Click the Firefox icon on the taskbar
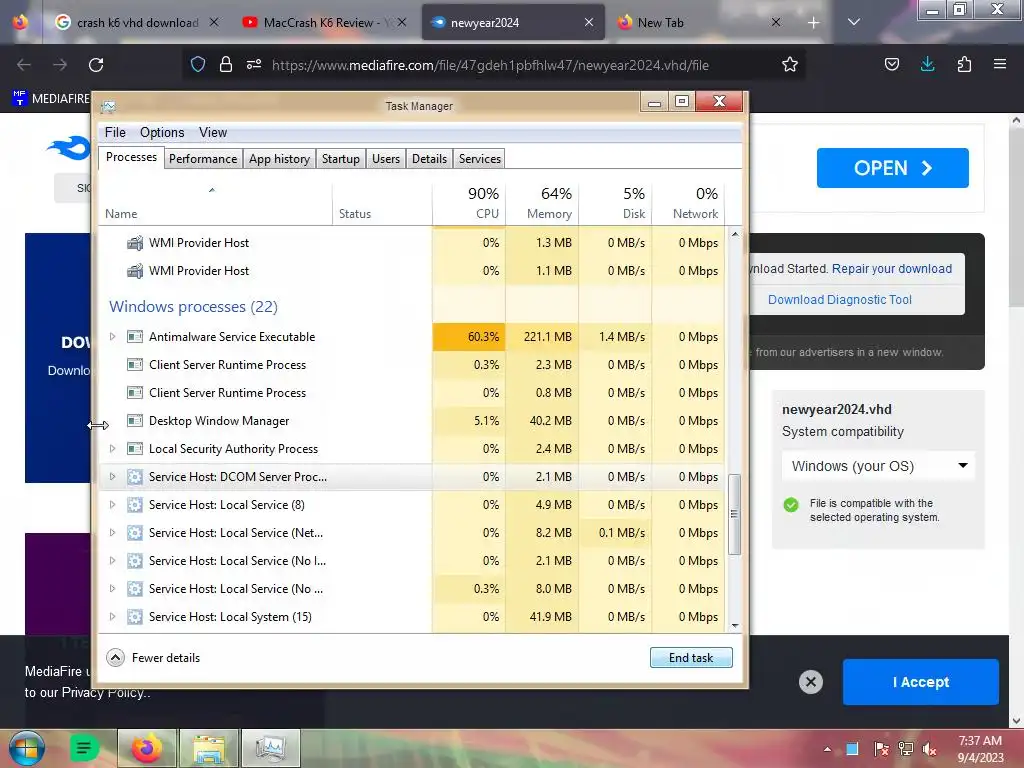This screenshot has height=768, width=1024. tap(147, 748)
